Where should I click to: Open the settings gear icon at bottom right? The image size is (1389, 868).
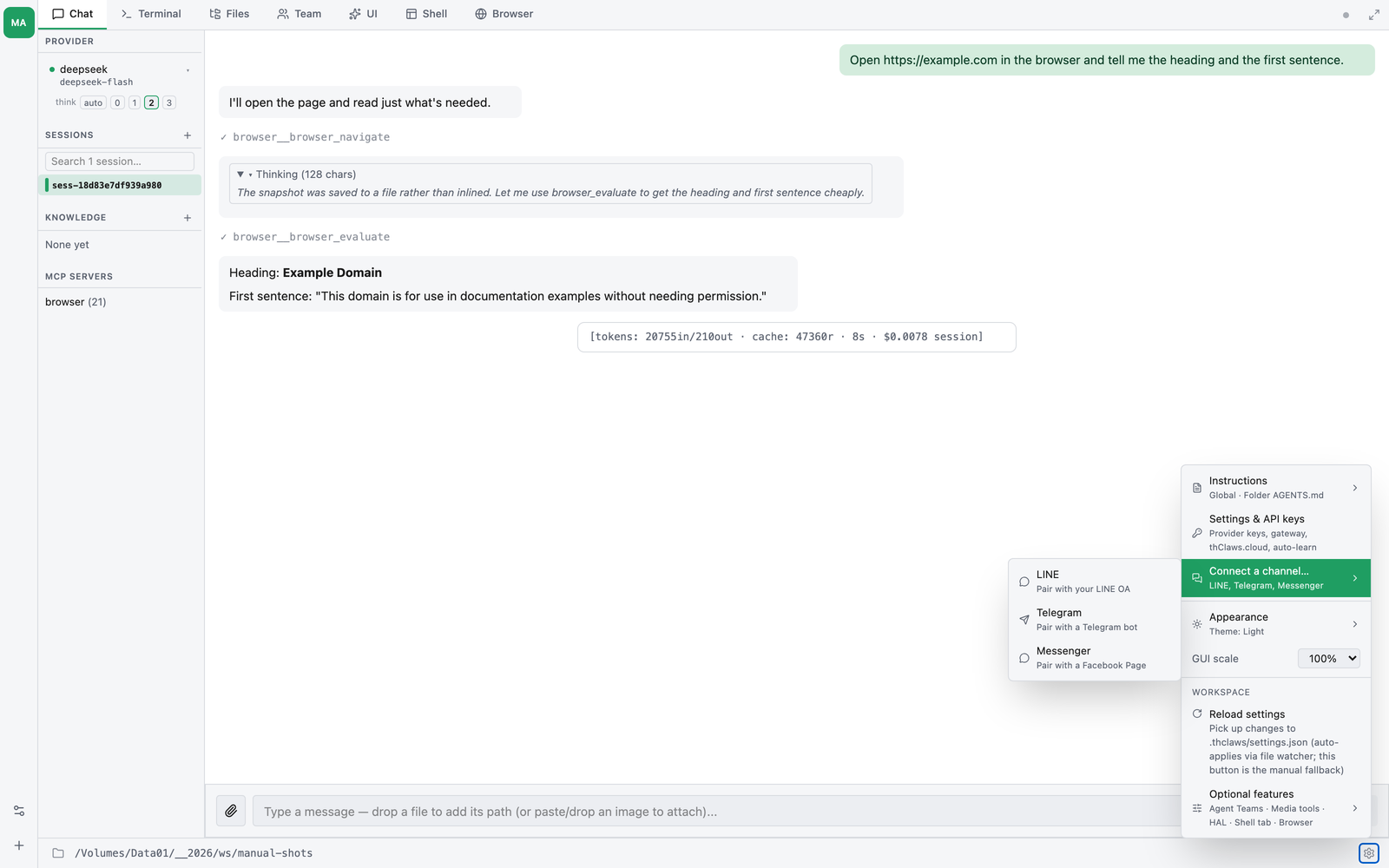point(1369,853)
